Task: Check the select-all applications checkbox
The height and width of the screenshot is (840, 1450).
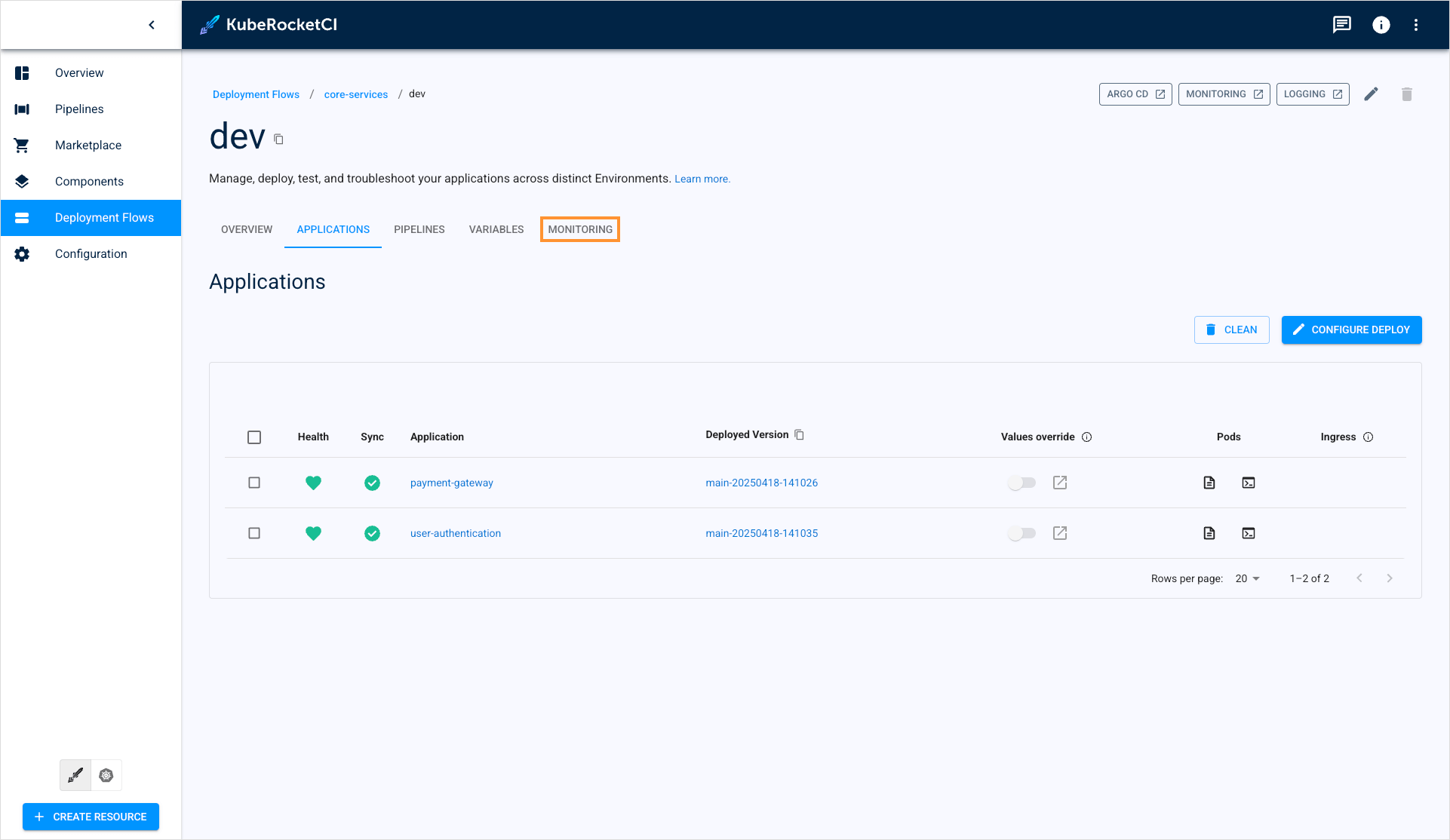Action: tap(254, 437)
